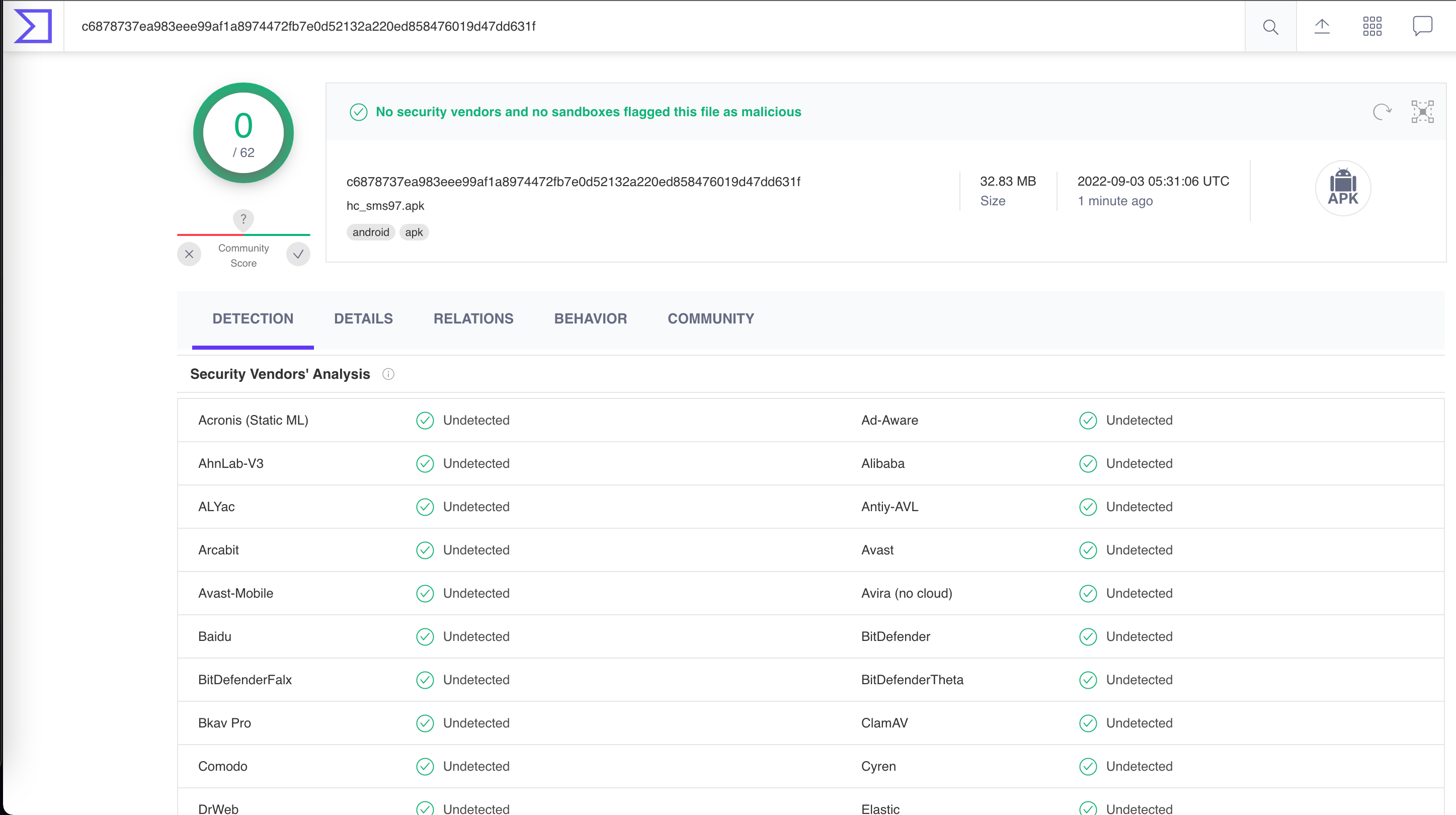Click the reanalyze refresh icon
Screen dimensions: 1456x815
[1382, 112]
